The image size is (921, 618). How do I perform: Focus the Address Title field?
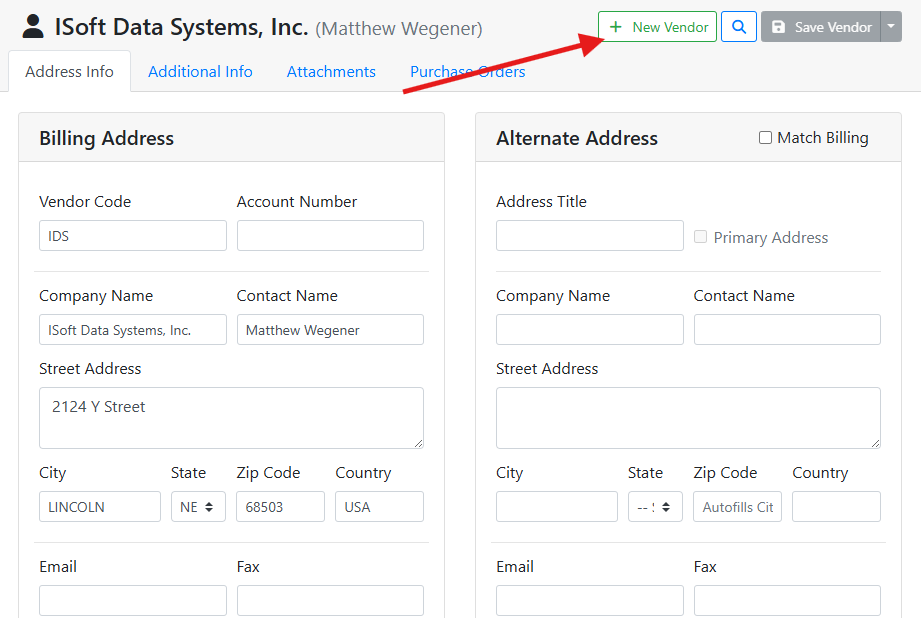589,236
